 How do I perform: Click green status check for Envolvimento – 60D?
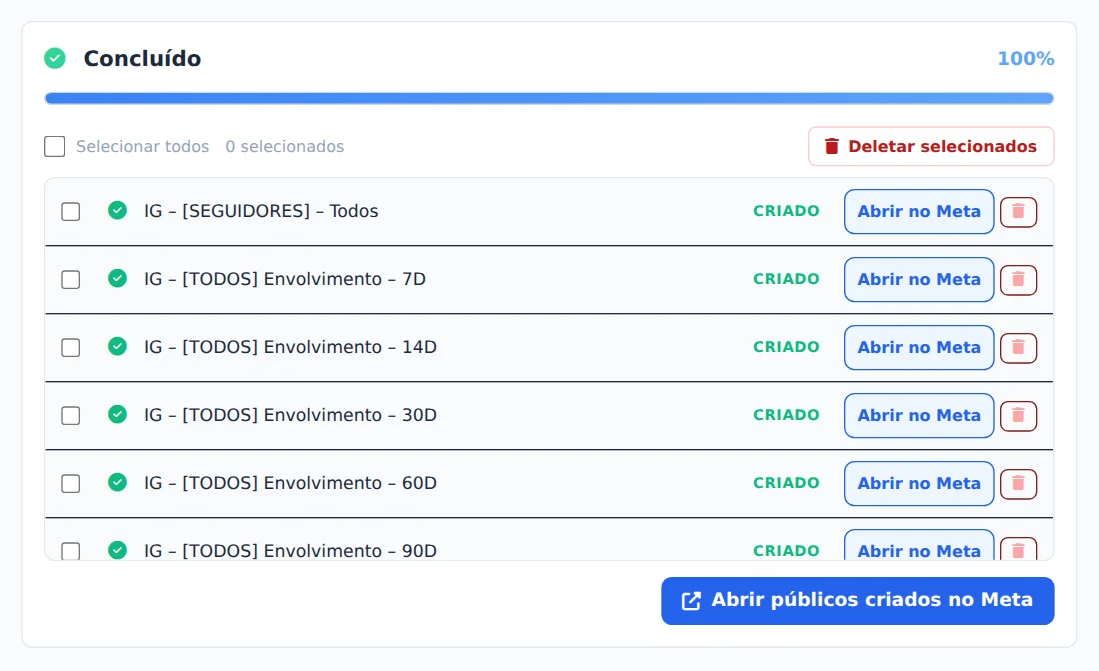tap(118, 482)
